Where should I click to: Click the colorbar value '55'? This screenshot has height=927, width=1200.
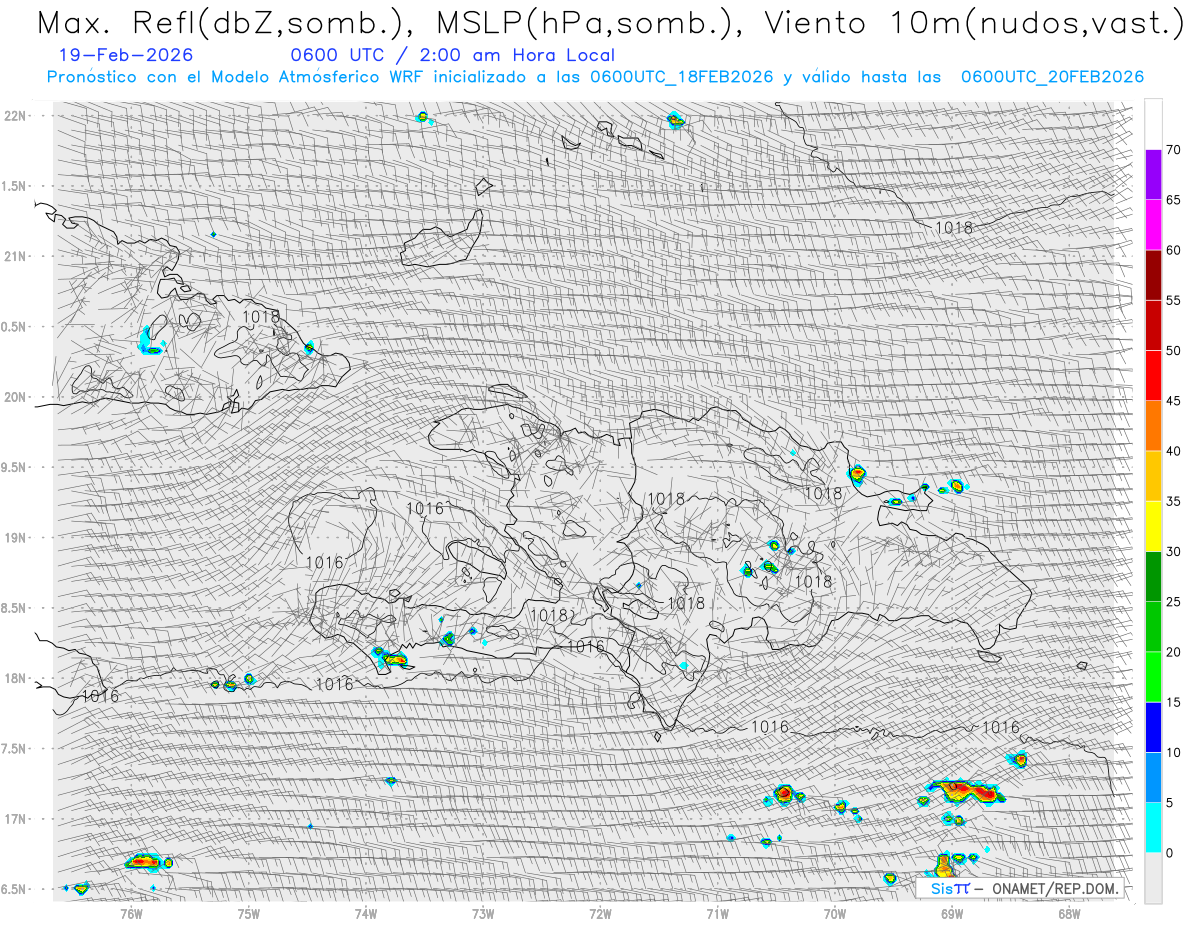click(x=1174, y=300)
